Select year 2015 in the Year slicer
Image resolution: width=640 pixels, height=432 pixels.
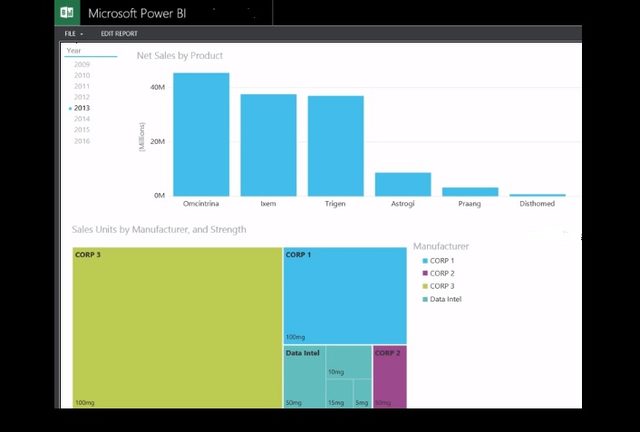[x=82, y=130]
